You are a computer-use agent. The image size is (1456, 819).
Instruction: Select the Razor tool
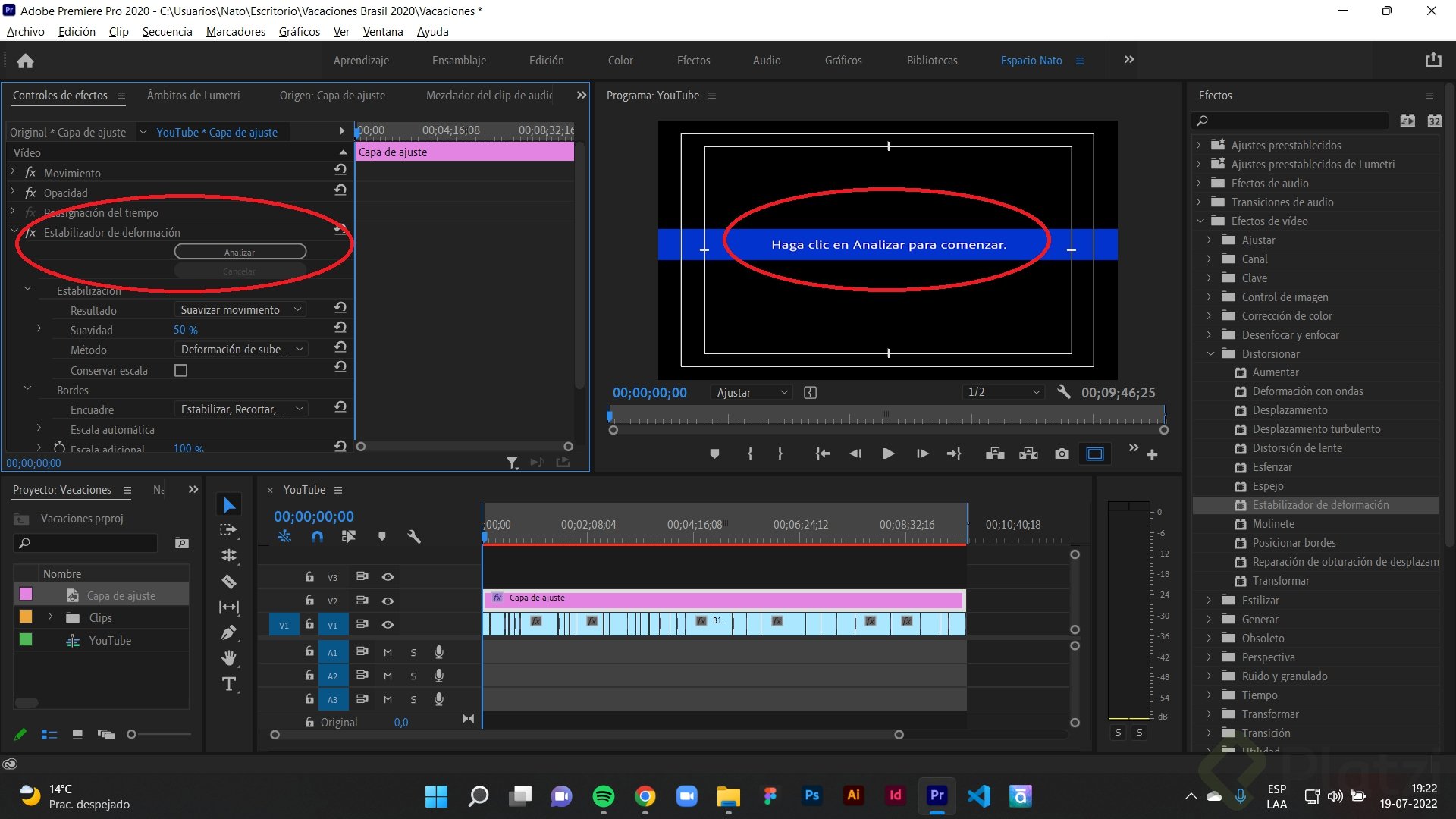coord(229,582)
